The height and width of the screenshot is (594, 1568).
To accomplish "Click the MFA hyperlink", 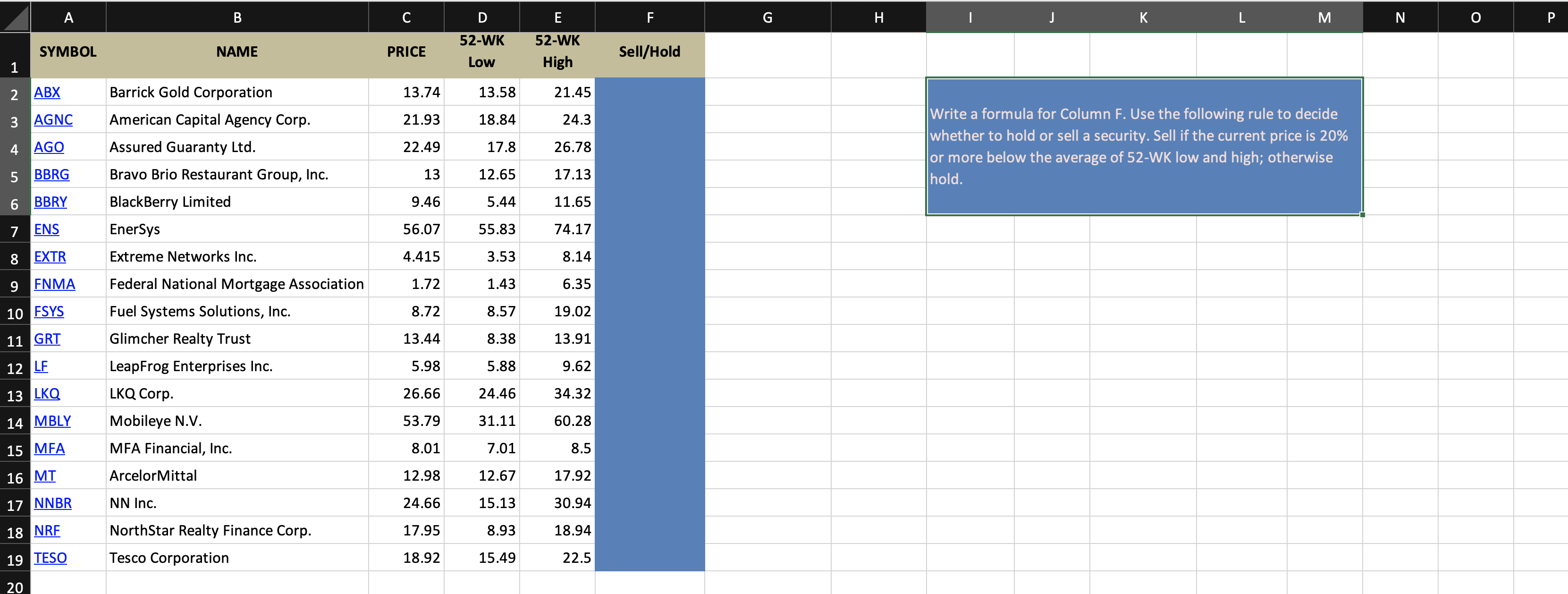I will (x=49, y=449).
